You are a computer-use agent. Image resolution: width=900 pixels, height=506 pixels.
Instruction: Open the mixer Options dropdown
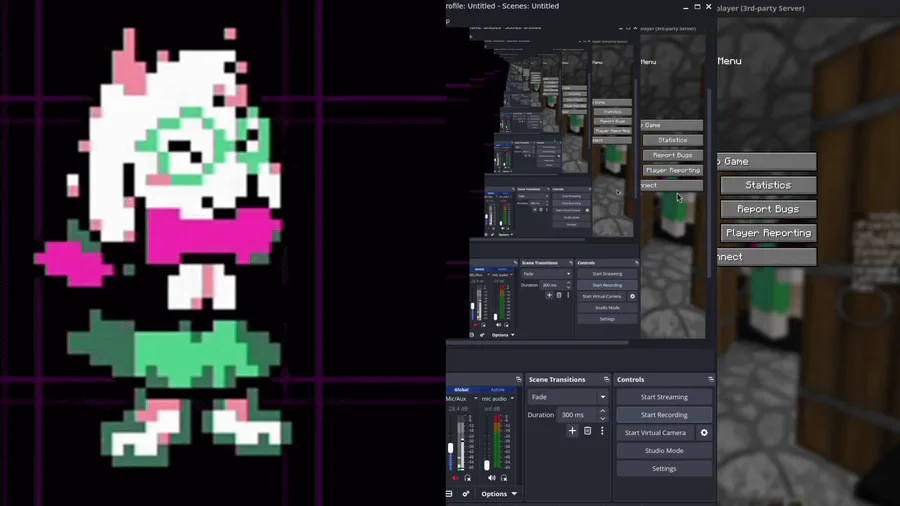(499, 494)
